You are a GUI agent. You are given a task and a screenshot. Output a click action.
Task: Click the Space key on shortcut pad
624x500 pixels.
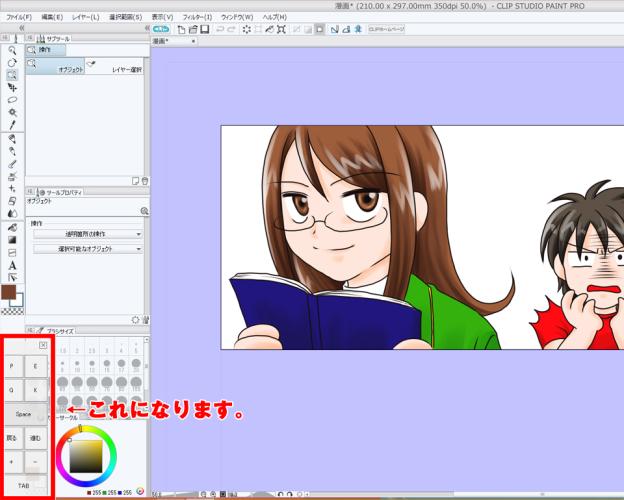[26, 414]
